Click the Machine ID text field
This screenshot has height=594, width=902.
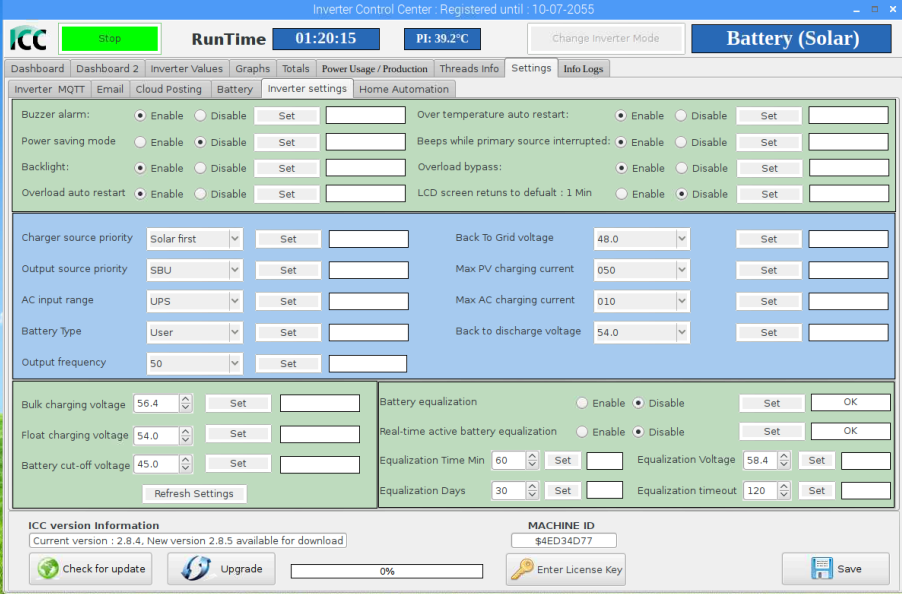point(563,541)
